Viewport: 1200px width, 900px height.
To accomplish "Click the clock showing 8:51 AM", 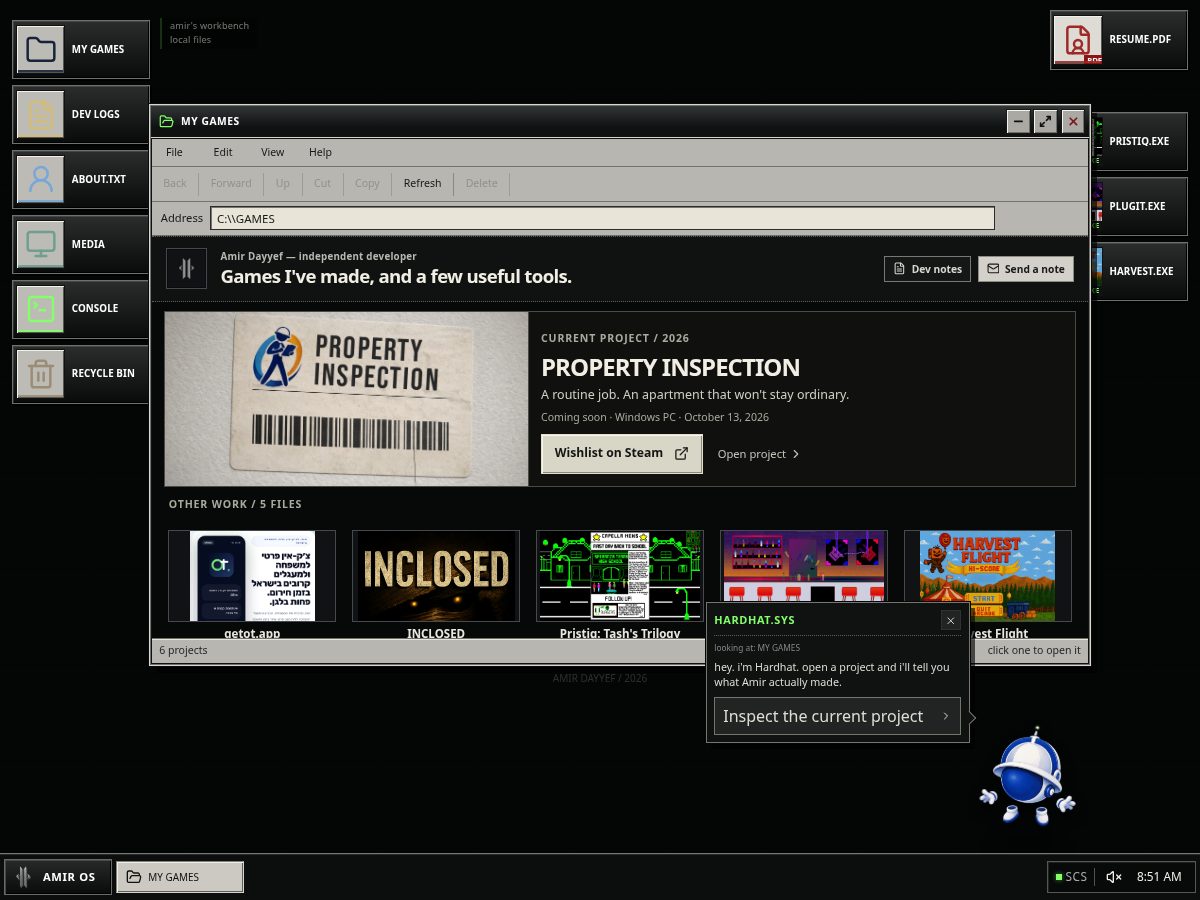I will click(1159, 877).
